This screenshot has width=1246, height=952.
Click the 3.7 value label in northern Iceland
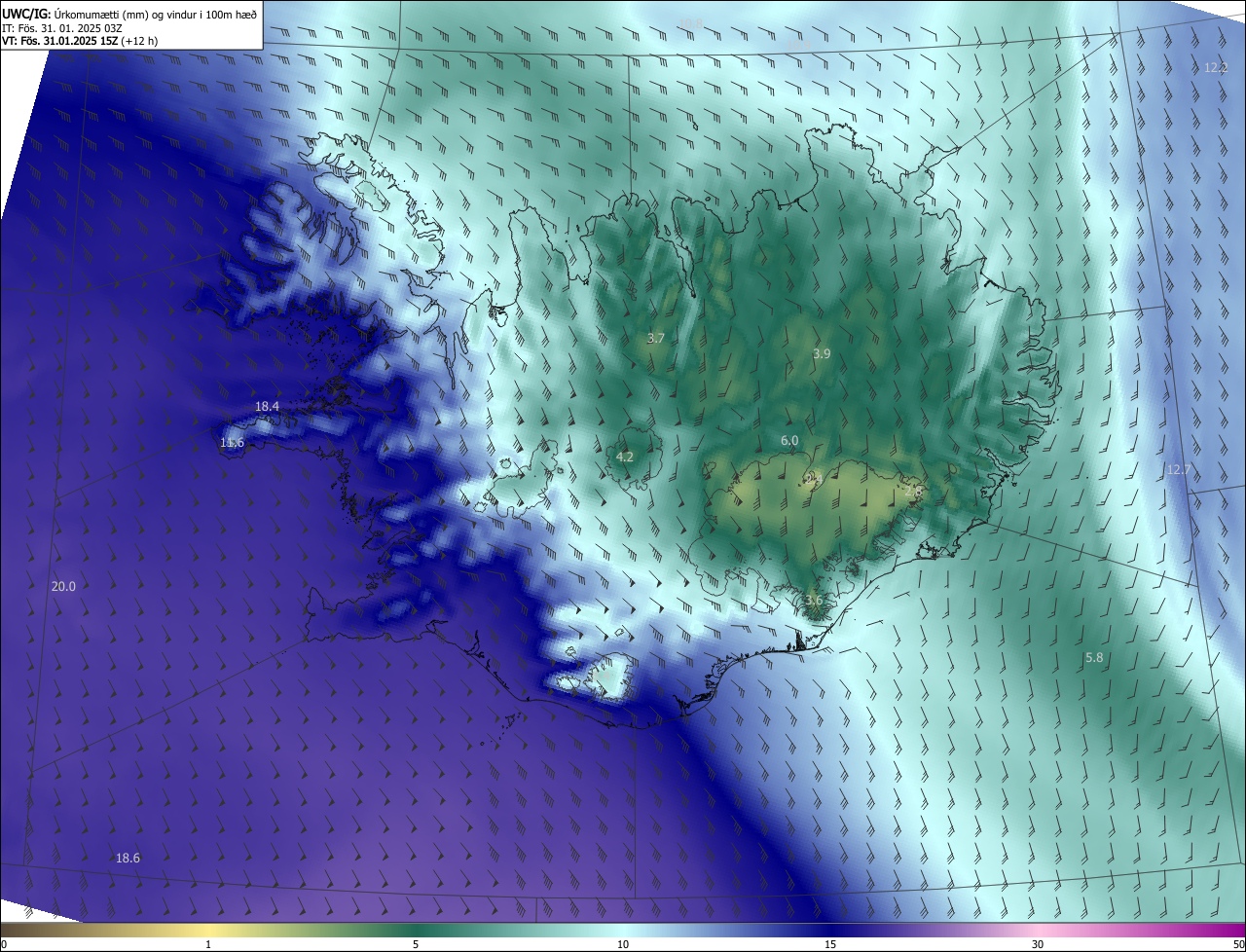coord(656,338)
